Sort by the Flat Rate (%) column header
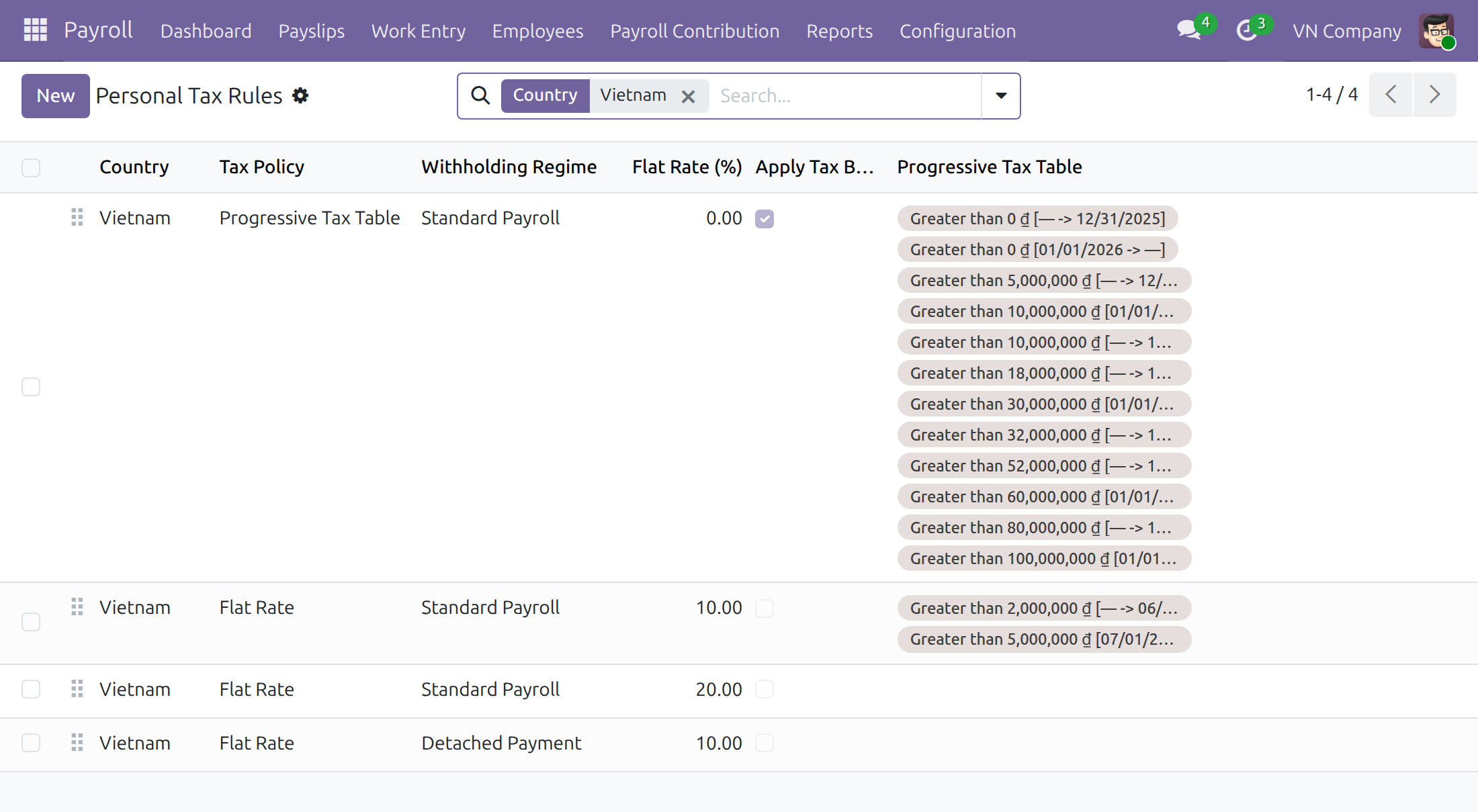This screenshot has width=1478, height=812. [687, 167]
